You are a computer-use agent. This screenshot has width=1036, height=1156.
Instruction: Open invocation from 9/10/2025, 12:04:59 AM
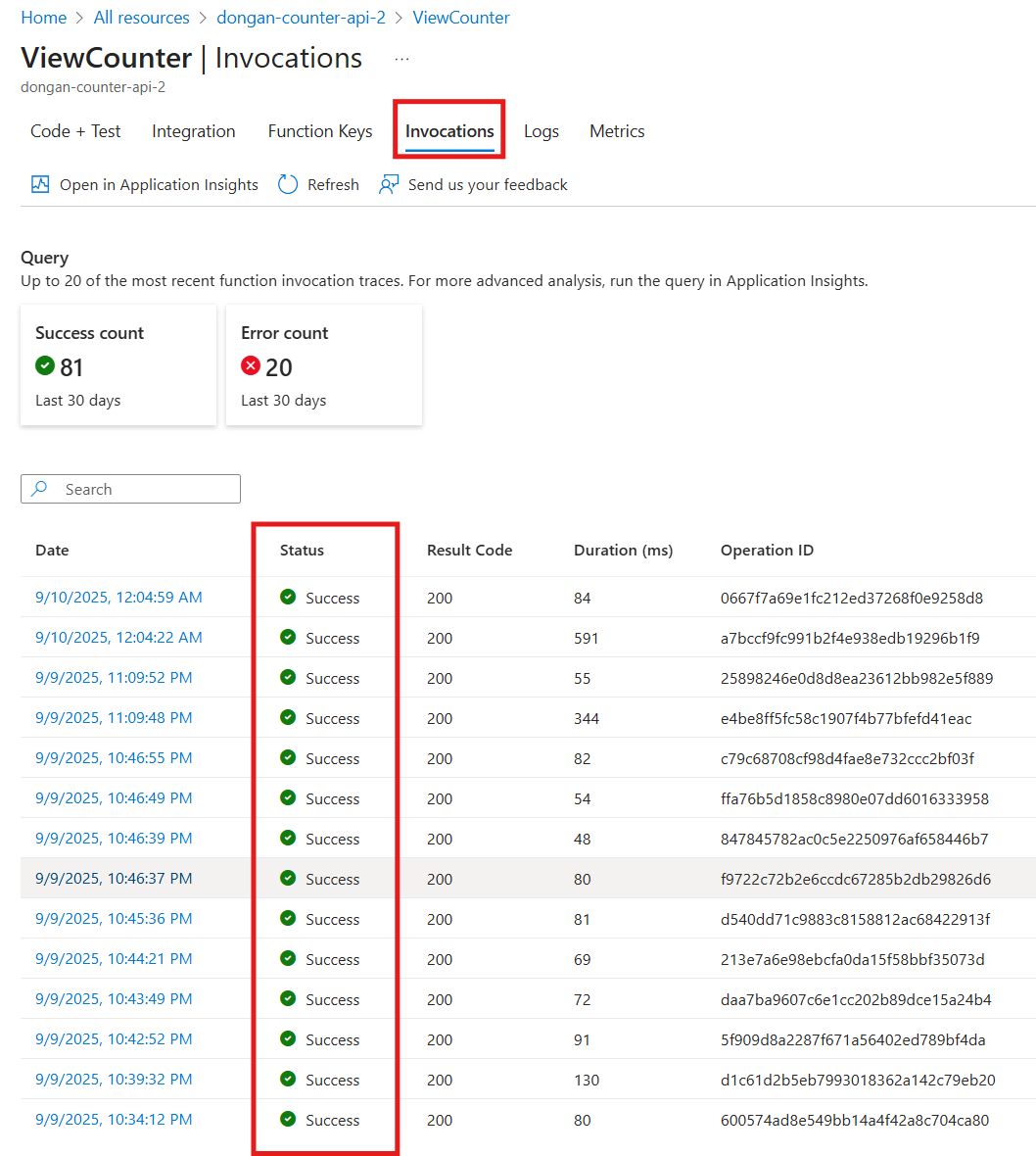click(x=118, y=598)
